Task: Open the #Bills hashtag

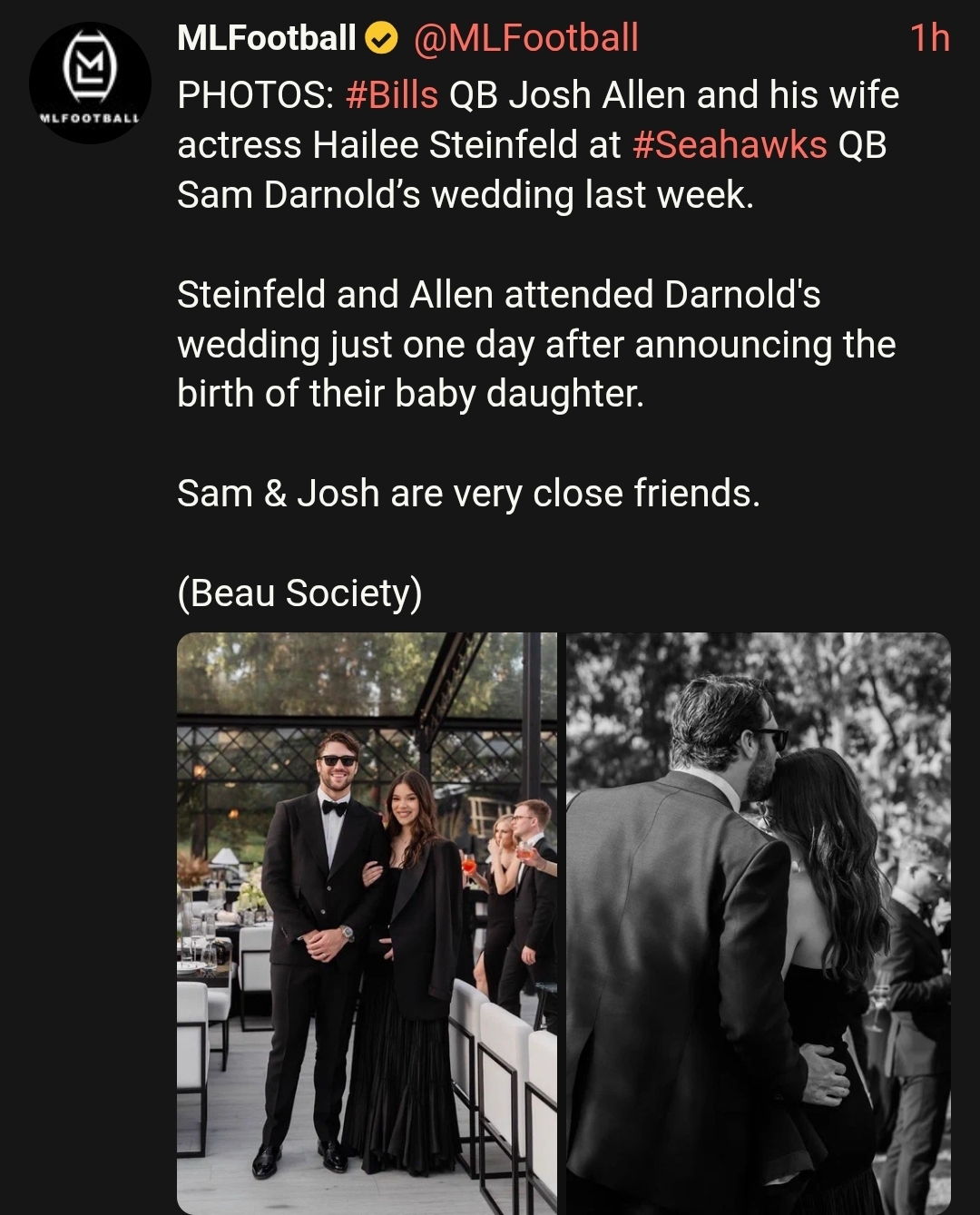Action: point(392,95)
